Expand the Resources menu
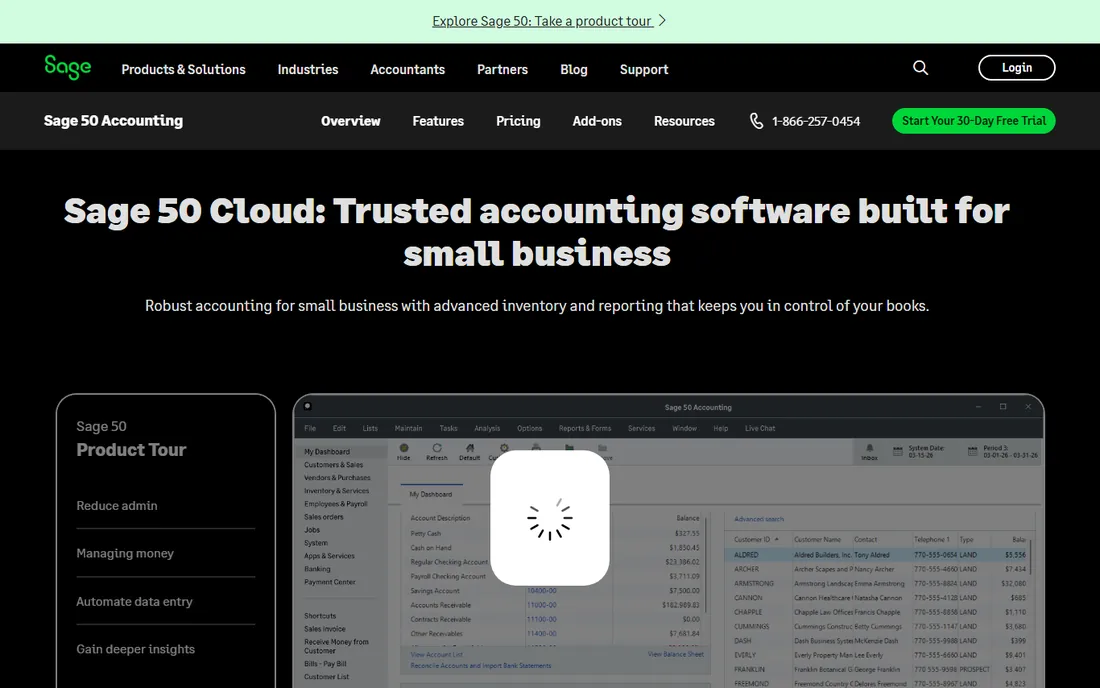The height and width of the screenshot is (688, 1100). point(684,121)
